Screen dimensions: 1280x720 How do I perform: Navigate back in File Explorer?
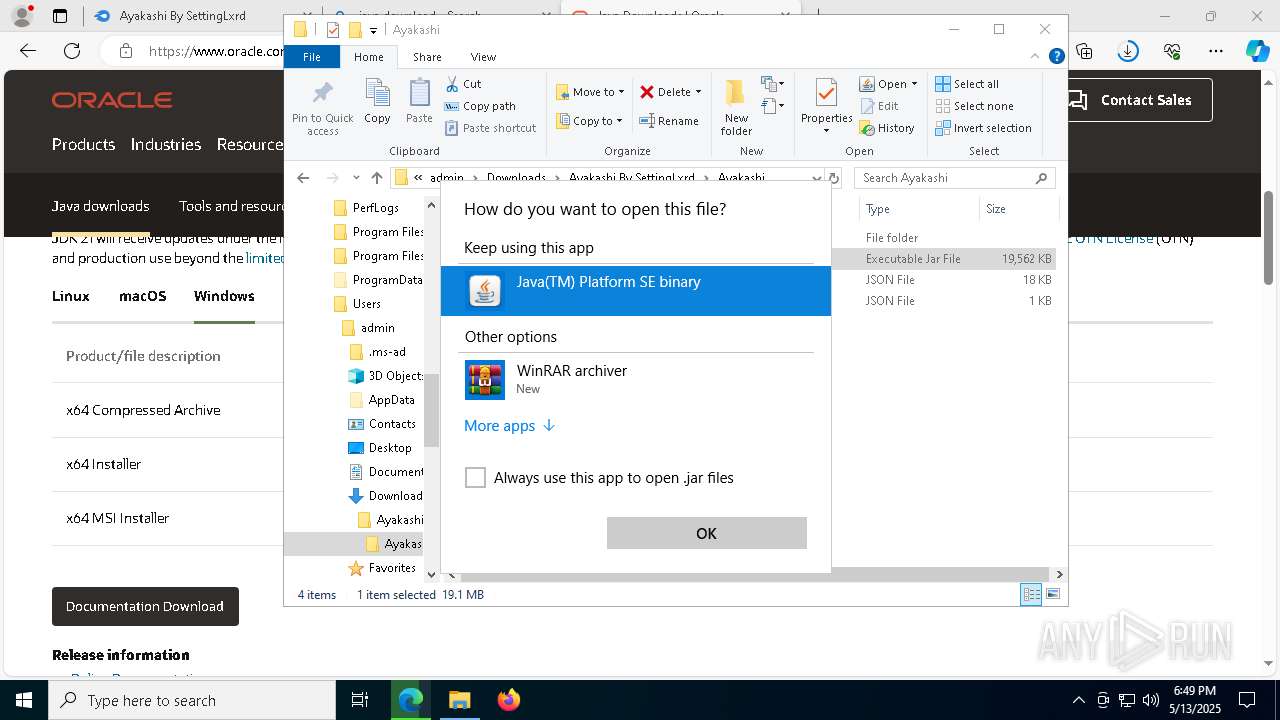(303, 178)
